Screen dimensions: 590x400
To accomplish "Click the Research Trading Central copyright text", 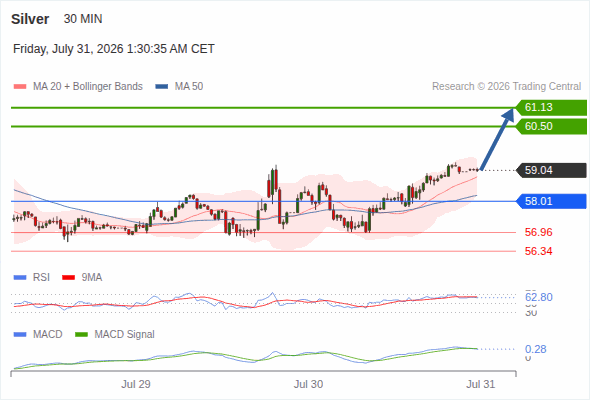I will pyautogui.click(x=506, y=87).
